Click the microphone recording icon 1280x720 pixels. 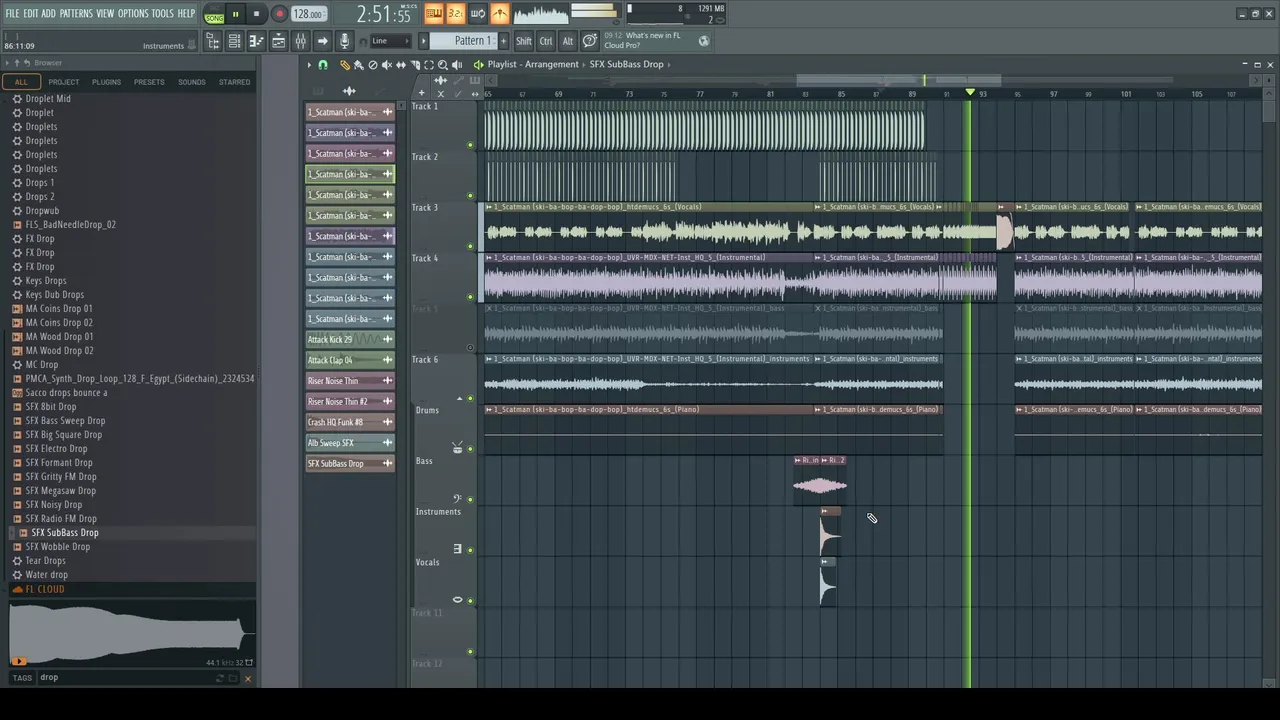coord(344,41)
